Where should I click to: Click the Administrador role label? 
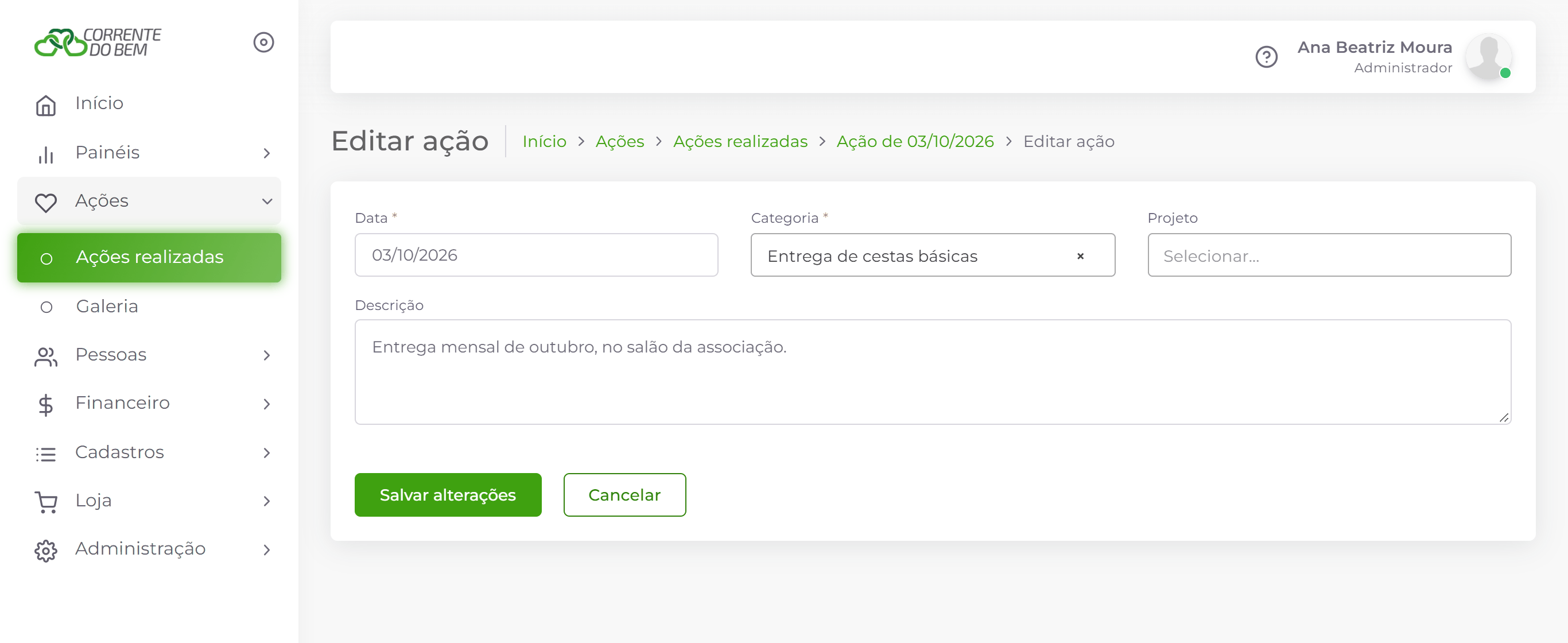1403,68
